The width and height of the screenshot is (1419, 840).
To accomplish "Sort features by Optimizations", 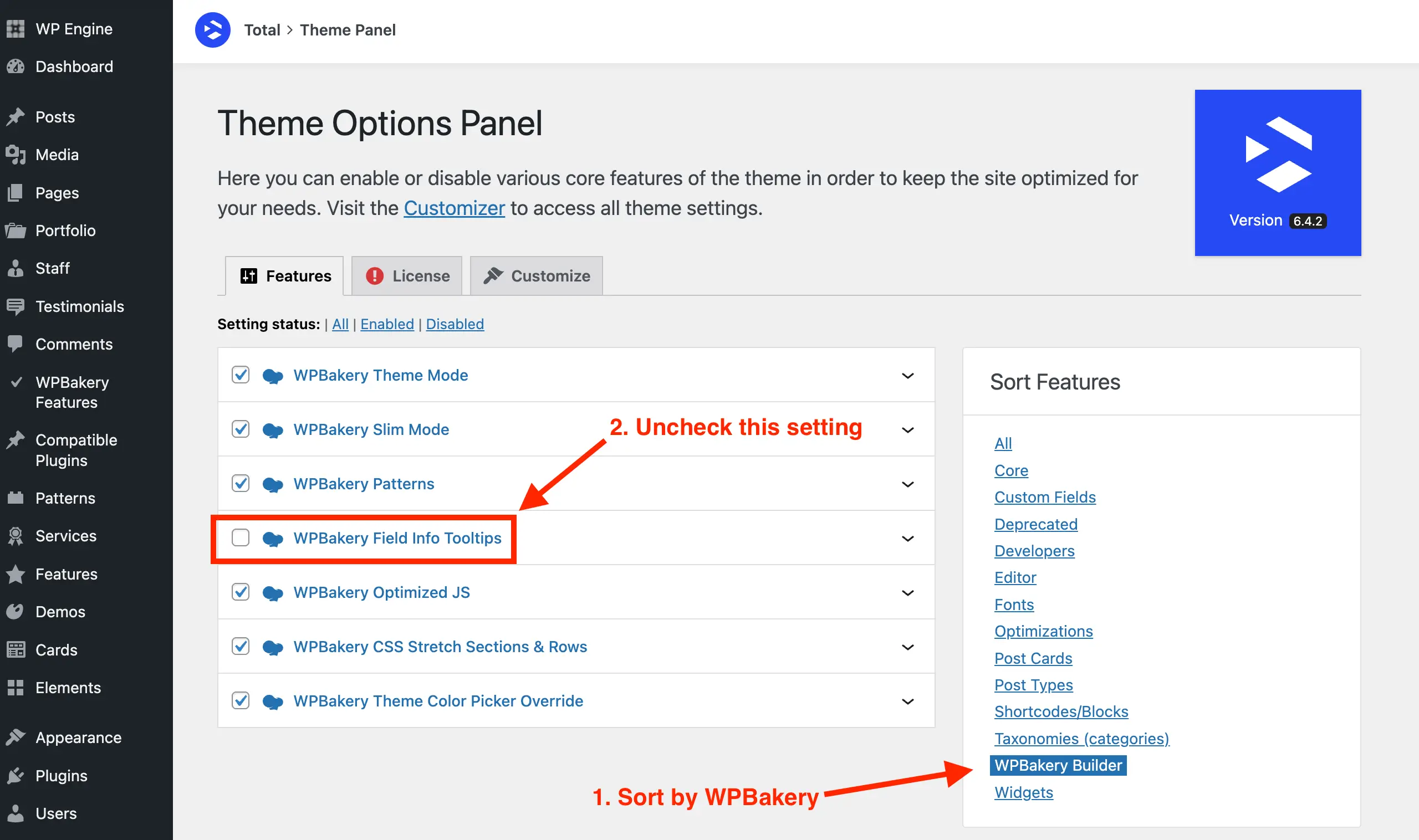I will 1043,631.
